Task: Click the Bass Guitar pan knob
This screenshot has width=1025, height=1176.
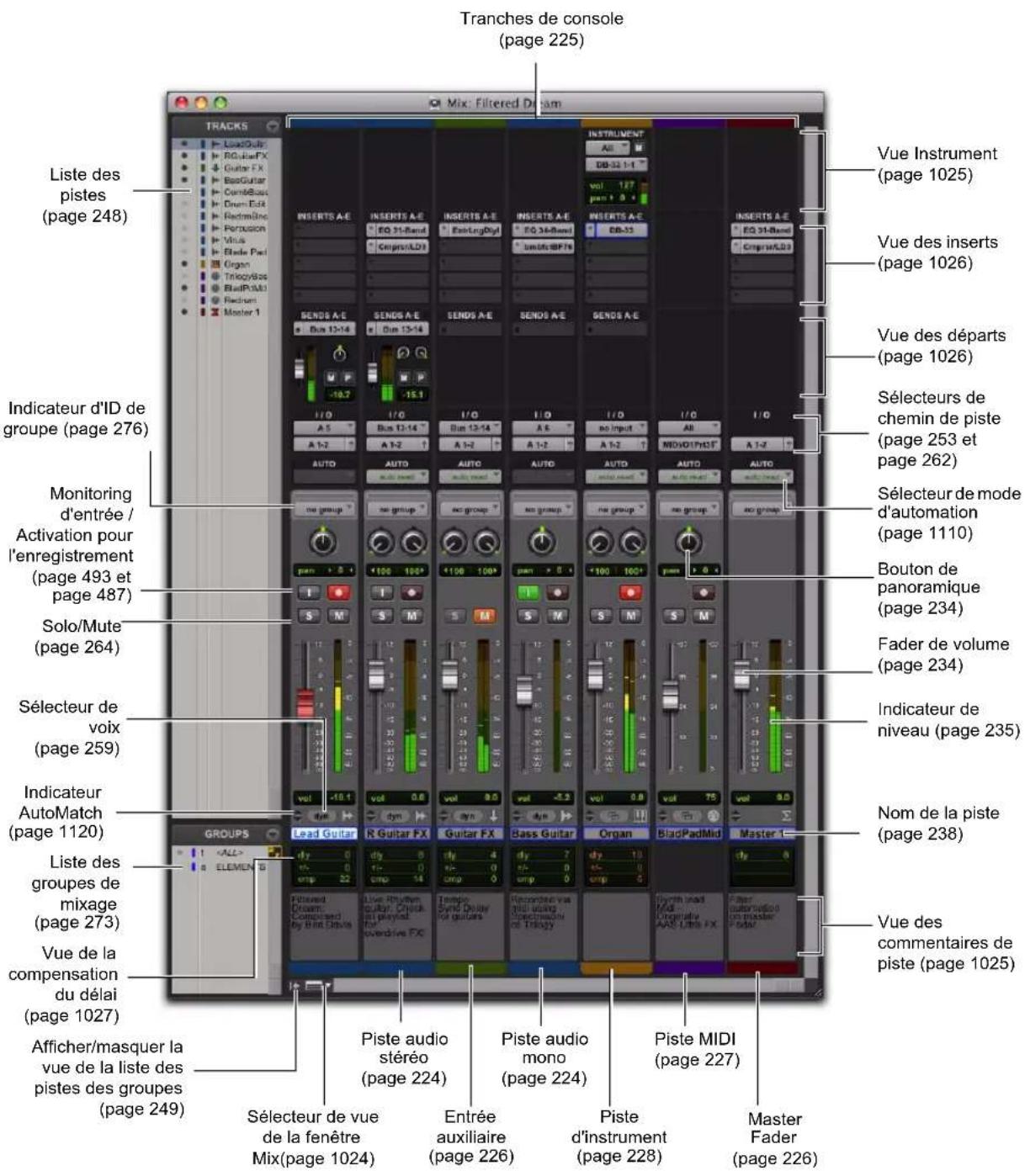Action: [x=542, y=543]
